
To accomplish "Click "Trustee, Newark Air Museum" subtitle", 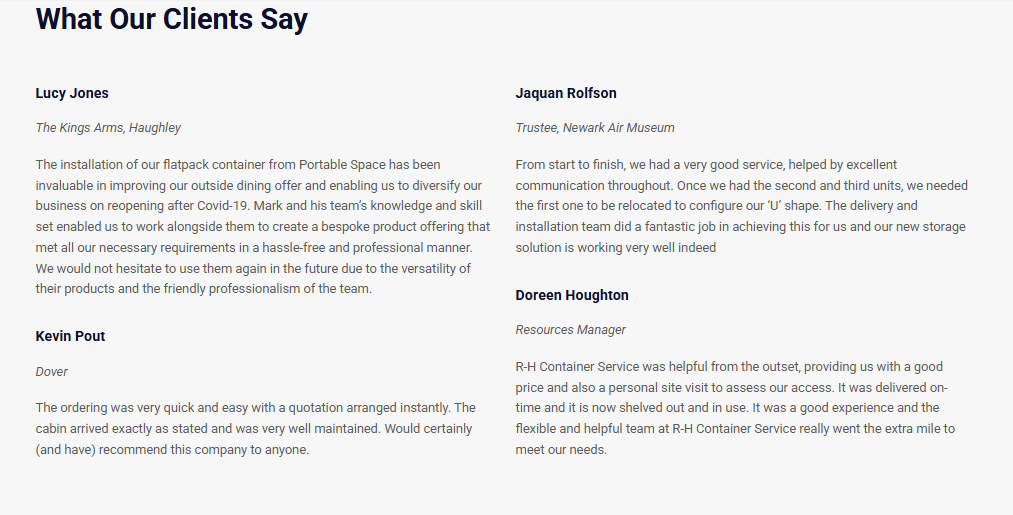I will [x=595, y=128].
